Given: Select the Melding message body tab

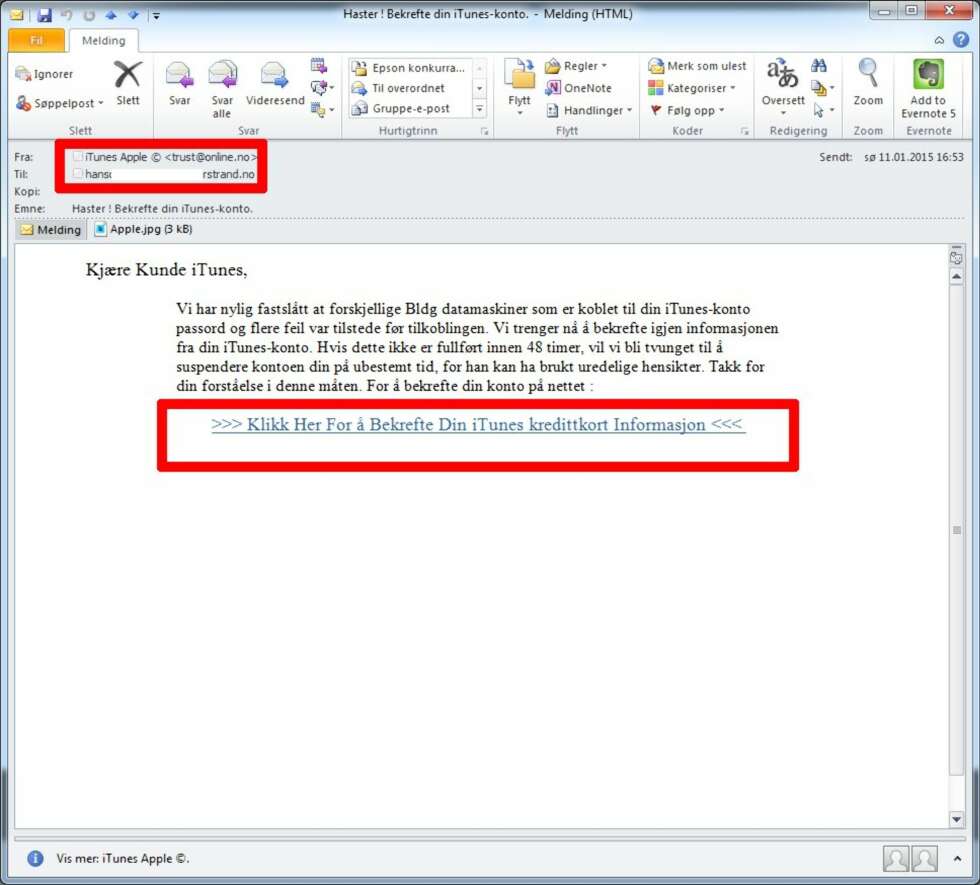Looking at the screenshot, I should 51,229.
